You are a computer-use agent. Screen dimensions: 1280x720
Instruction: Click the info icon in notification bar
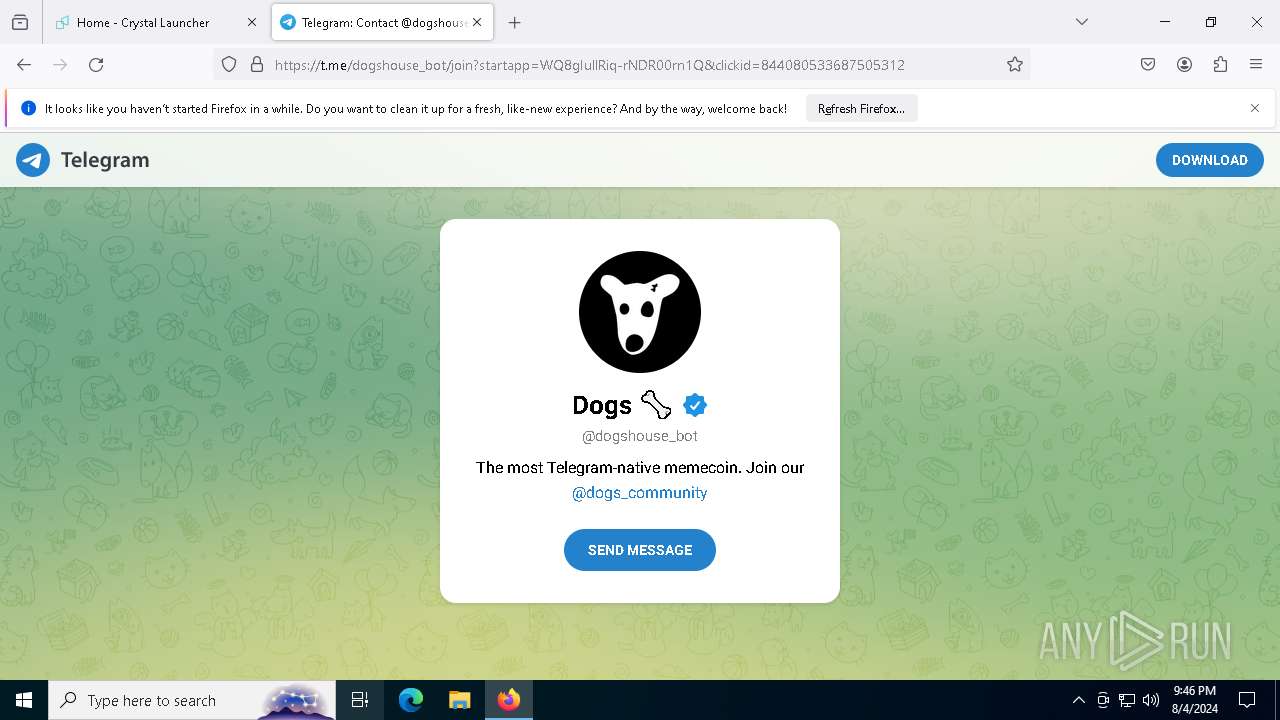pos(28,108)
